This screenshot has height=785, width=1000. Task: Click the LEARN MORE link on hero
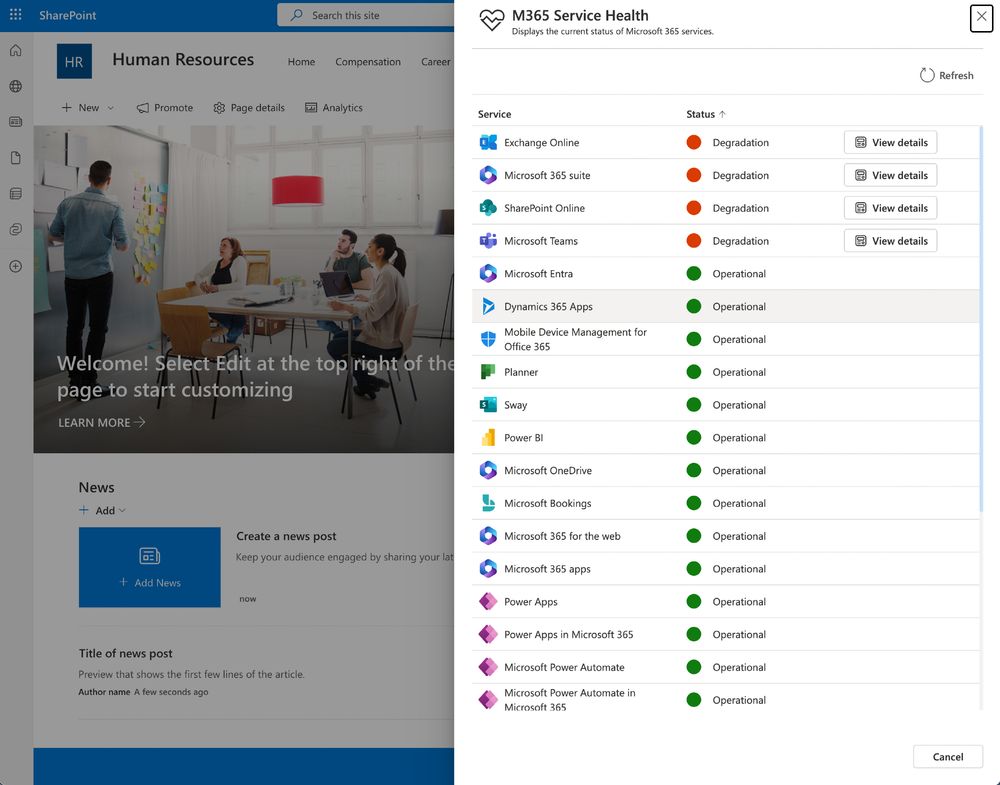(101, 422)
